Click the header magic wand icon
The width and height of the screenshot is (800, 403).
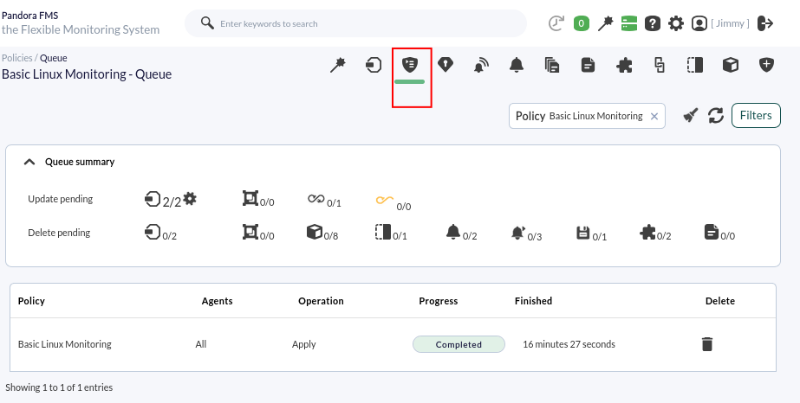pyautogui.click(x=605, y=23)
